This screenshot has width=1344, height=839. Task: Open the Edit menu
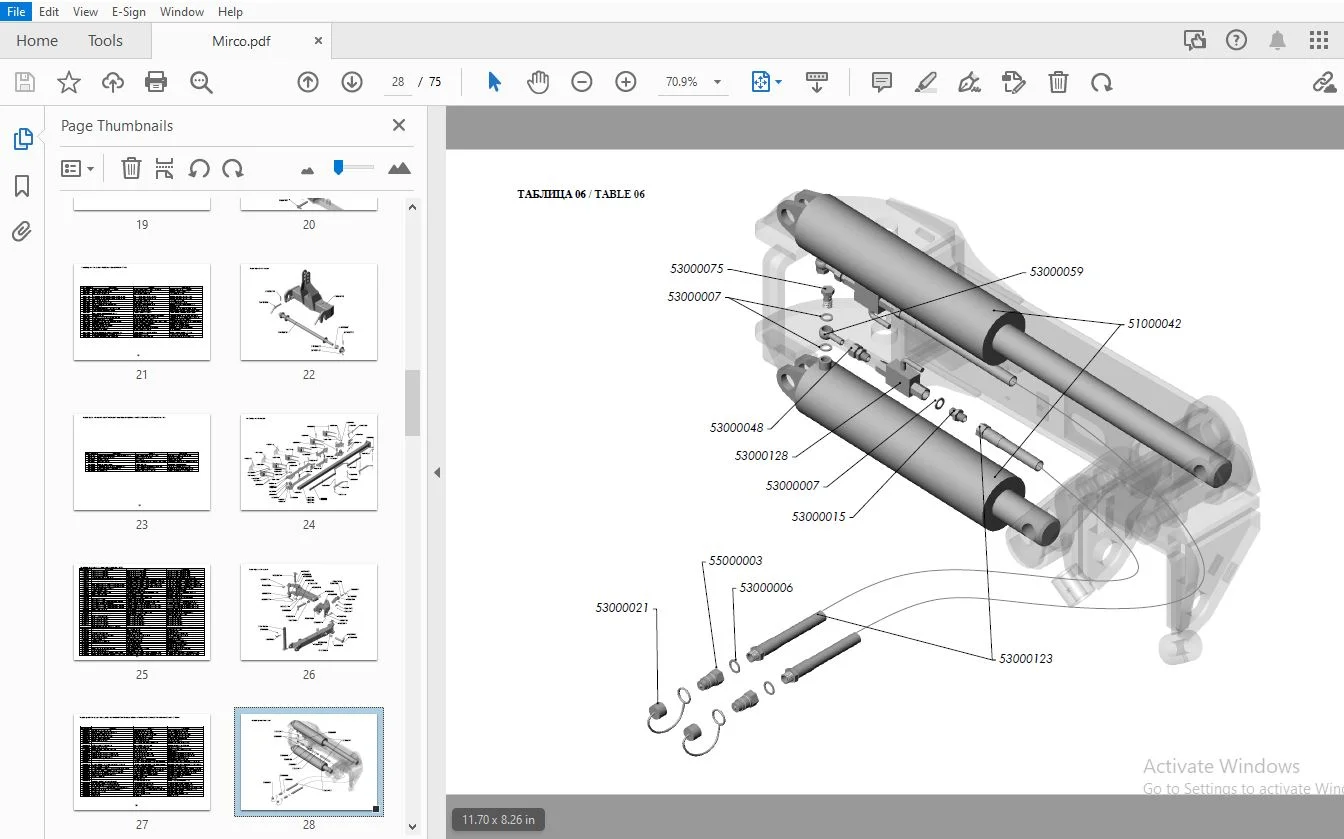[49, 12]
